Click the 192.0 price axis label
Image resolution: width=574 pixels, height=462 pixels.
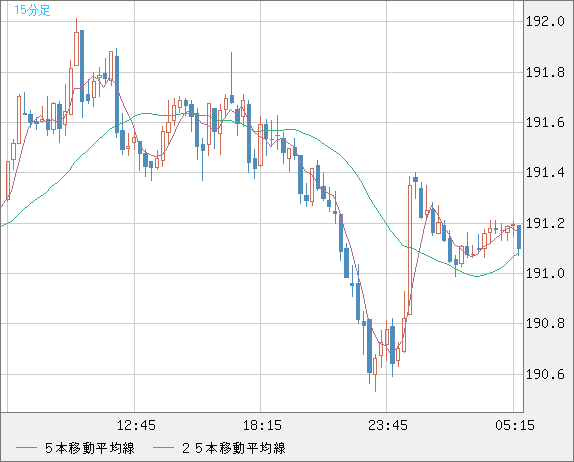(545, 22)
